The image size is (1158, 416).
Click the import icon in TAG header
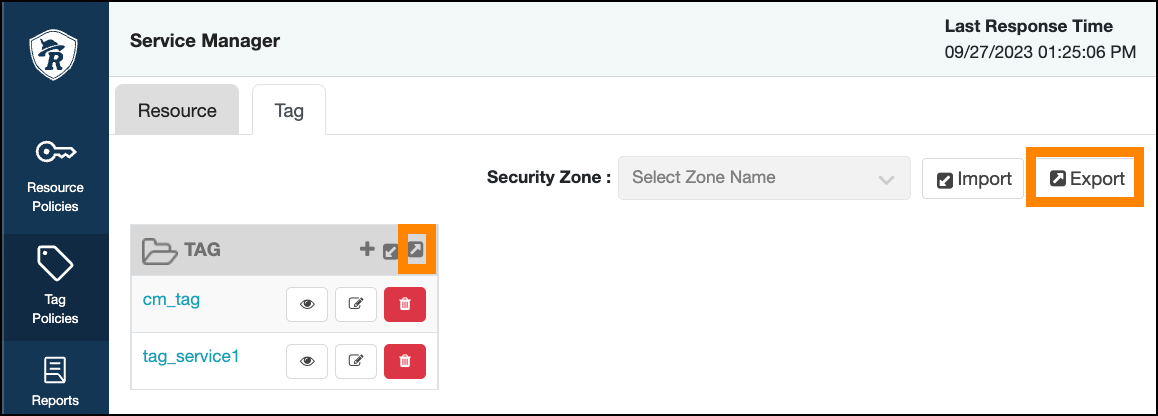pyautogui.click(x=392, y=250)
